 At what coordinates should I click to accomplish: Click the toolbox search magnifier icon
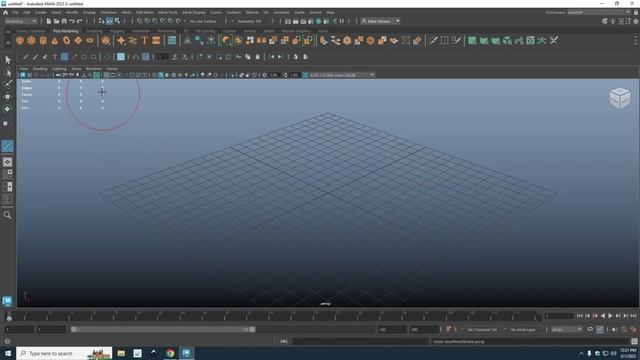tap(7, 215)
